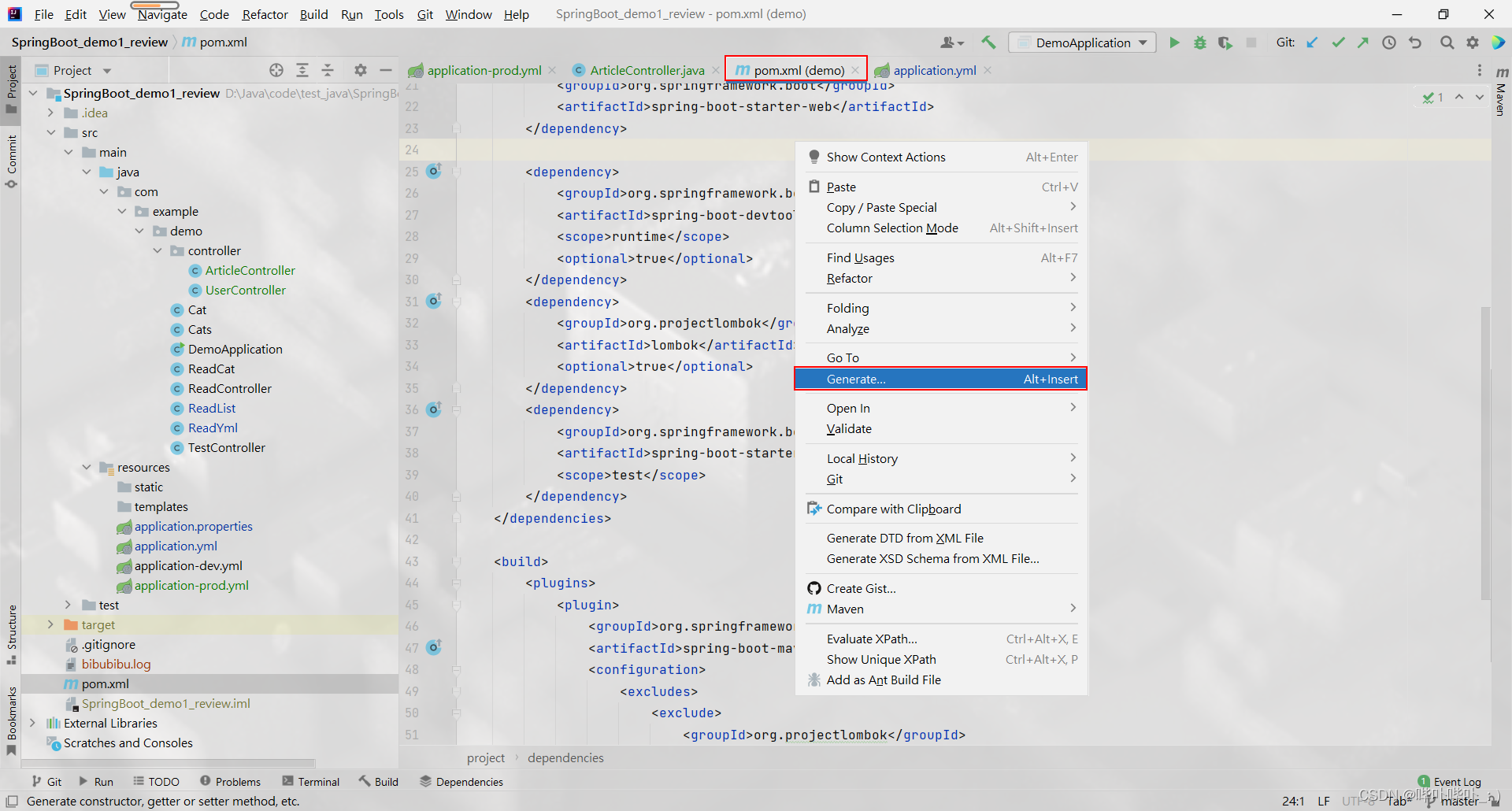Open the TODO tool window
The height and width of the screenshot is (811, 1512).
156,781
